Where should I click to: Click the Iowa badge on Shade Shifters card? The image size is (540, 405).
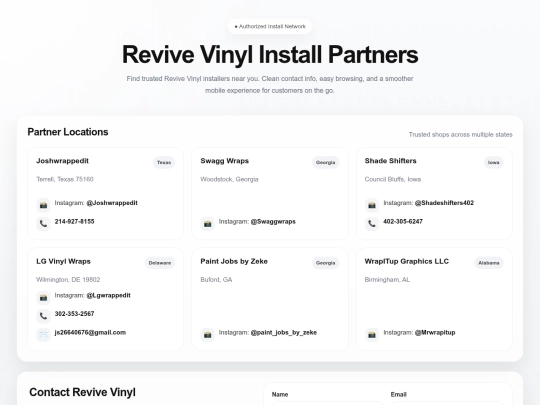point(494,163)
